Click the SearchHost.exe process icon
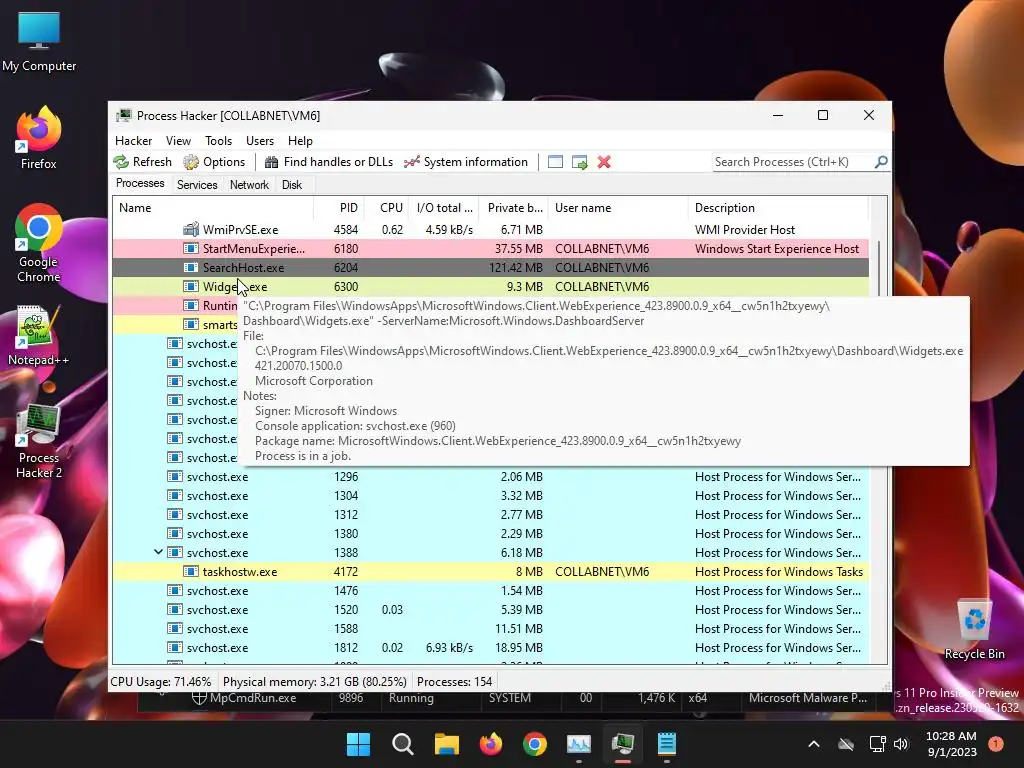Screen dimensions: 1024x768 click(x=191, y=267)
